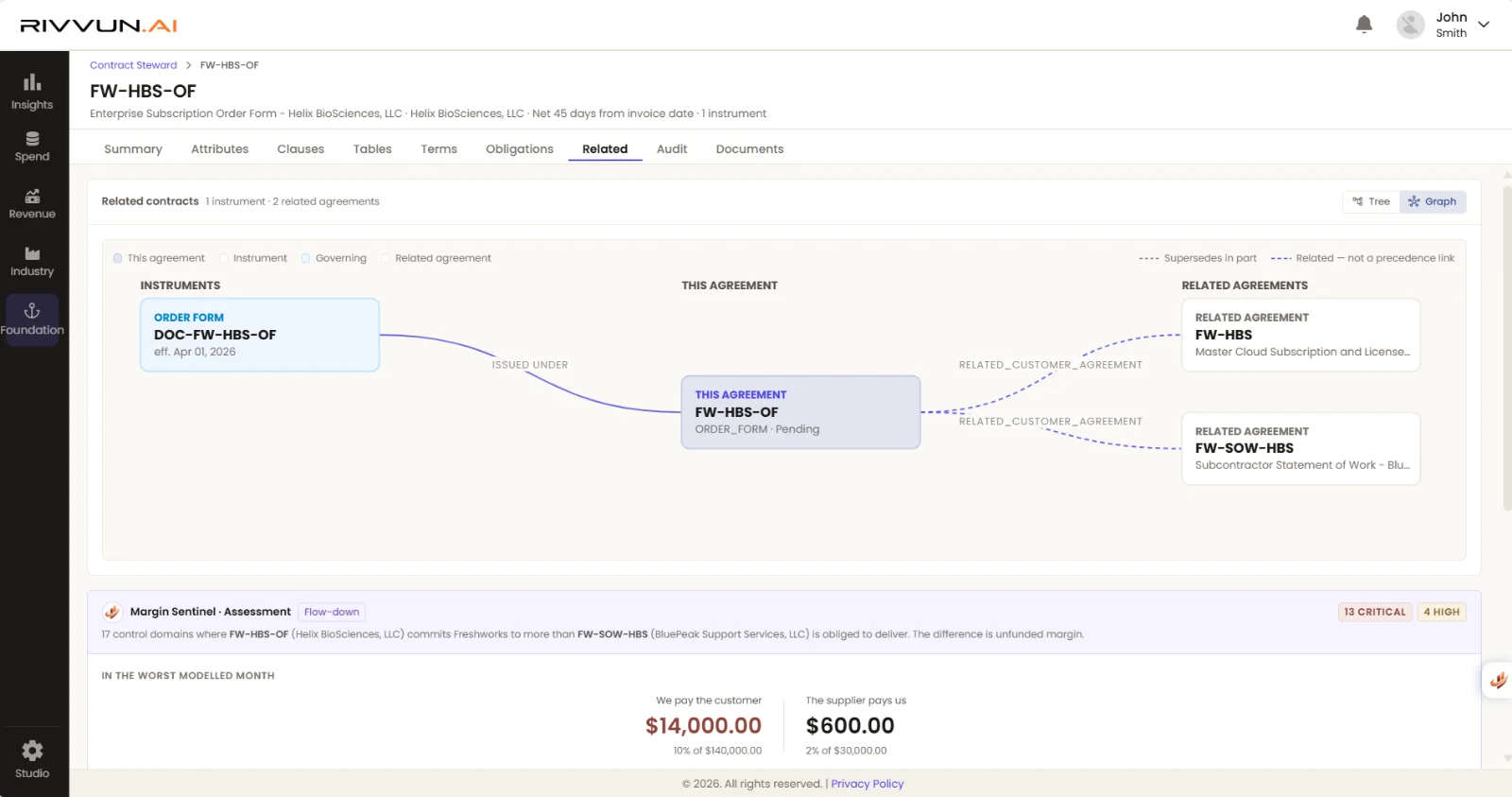Open the Privacy Policy link
Viewport: 1512px width, 797px height.
click(x=867, y=784)
